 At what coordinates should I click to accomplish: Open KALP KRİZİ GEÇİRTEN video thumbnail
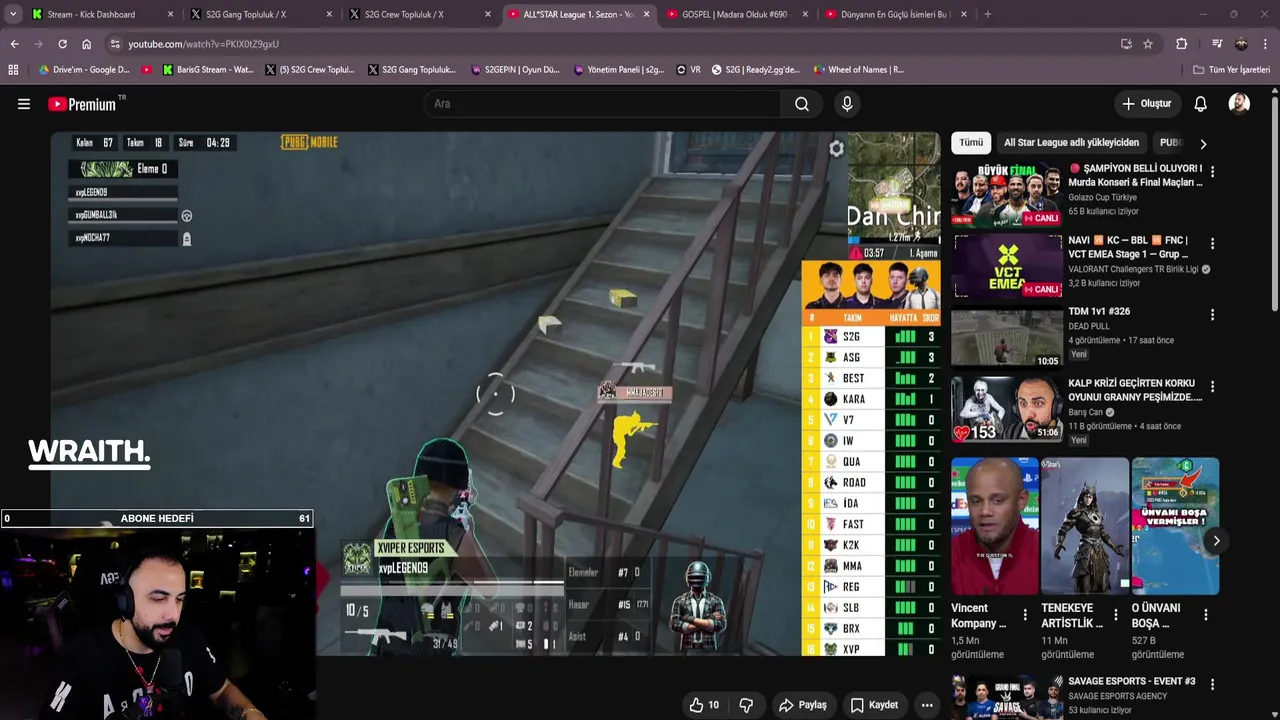(1006, 410)
